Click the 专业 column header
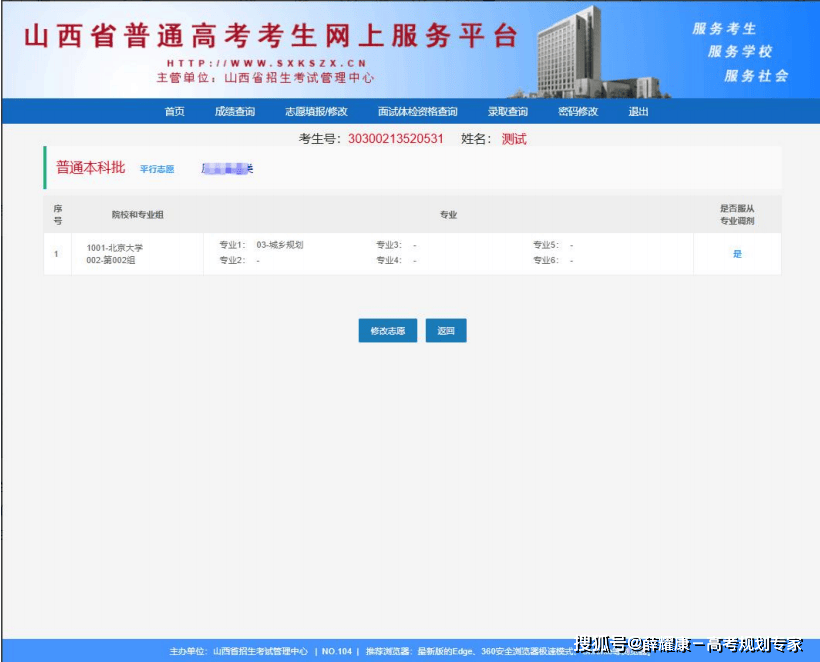 (x=448, y=214)
